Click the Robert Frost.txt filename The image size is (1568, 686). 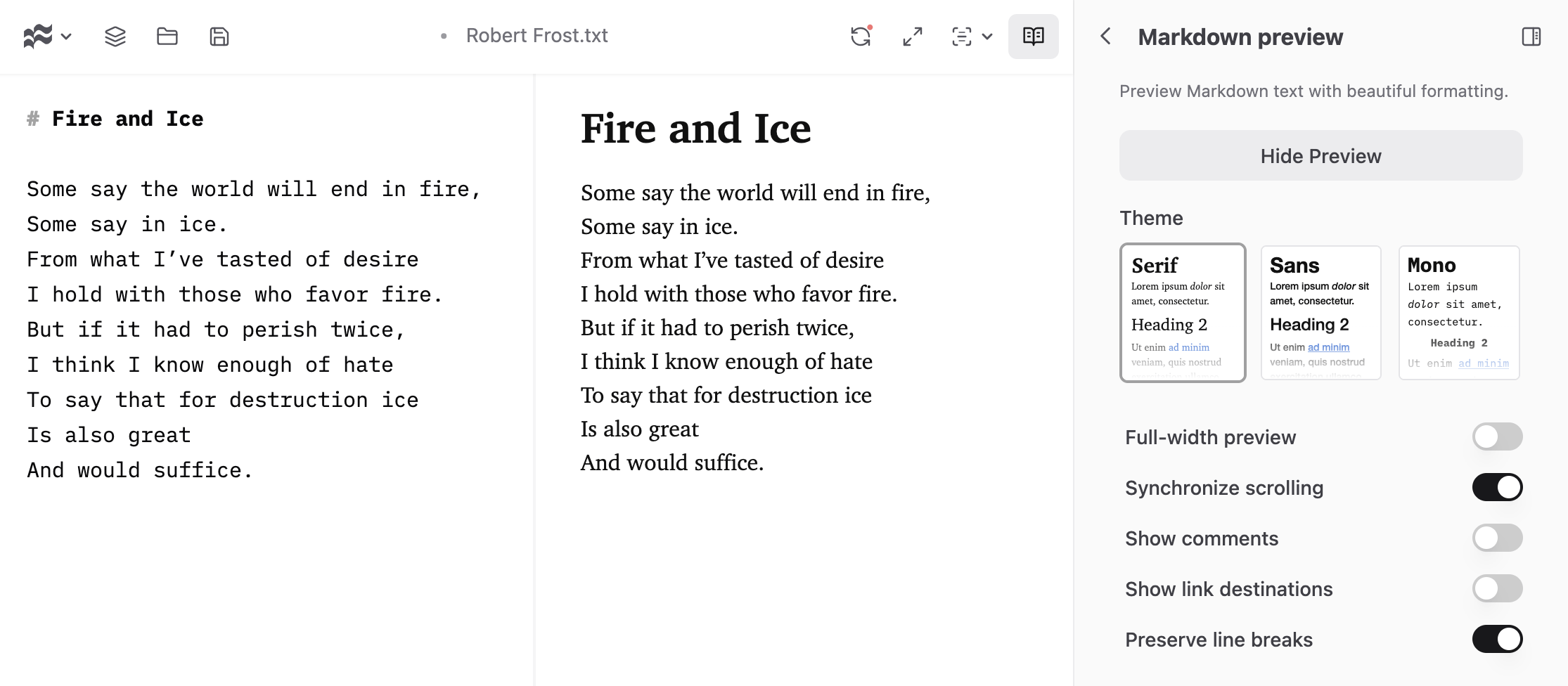(536, 35)
